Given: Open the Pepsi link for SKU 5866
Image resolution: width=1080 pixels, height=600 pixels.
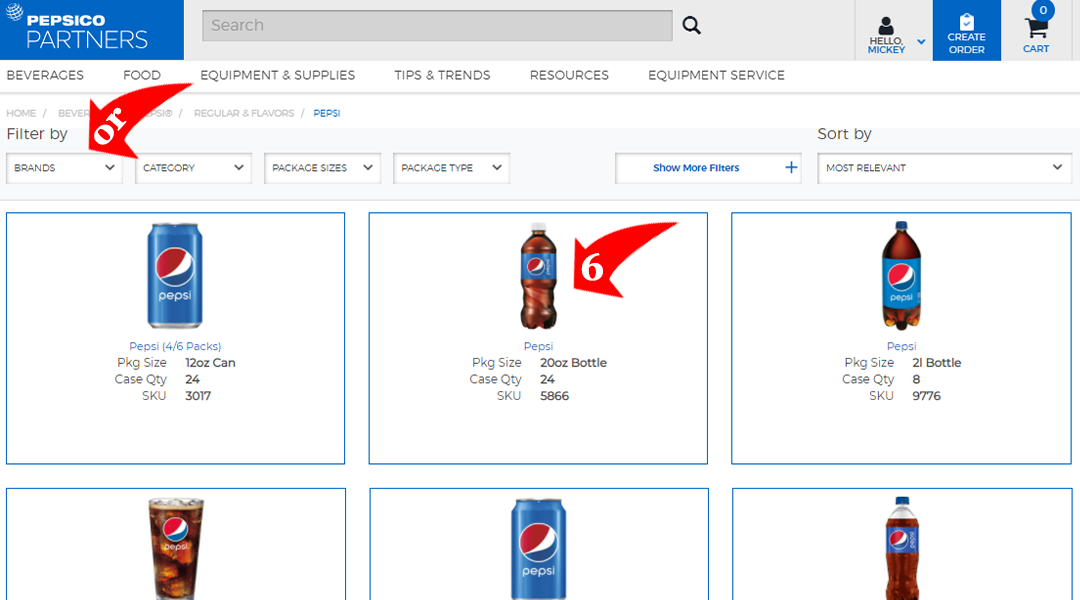Looking at the screenshot, I should click(x=538, y=346).
